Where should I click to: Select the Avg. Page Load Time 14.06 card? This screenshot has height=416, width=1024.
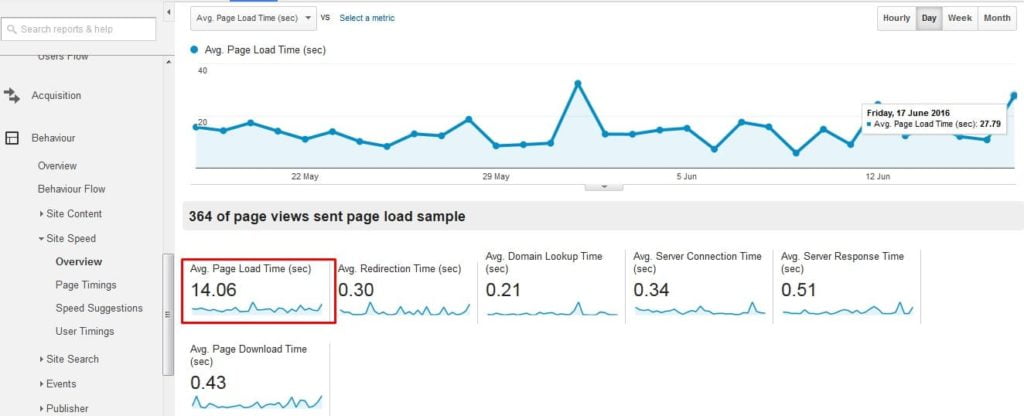pos(259,291)
